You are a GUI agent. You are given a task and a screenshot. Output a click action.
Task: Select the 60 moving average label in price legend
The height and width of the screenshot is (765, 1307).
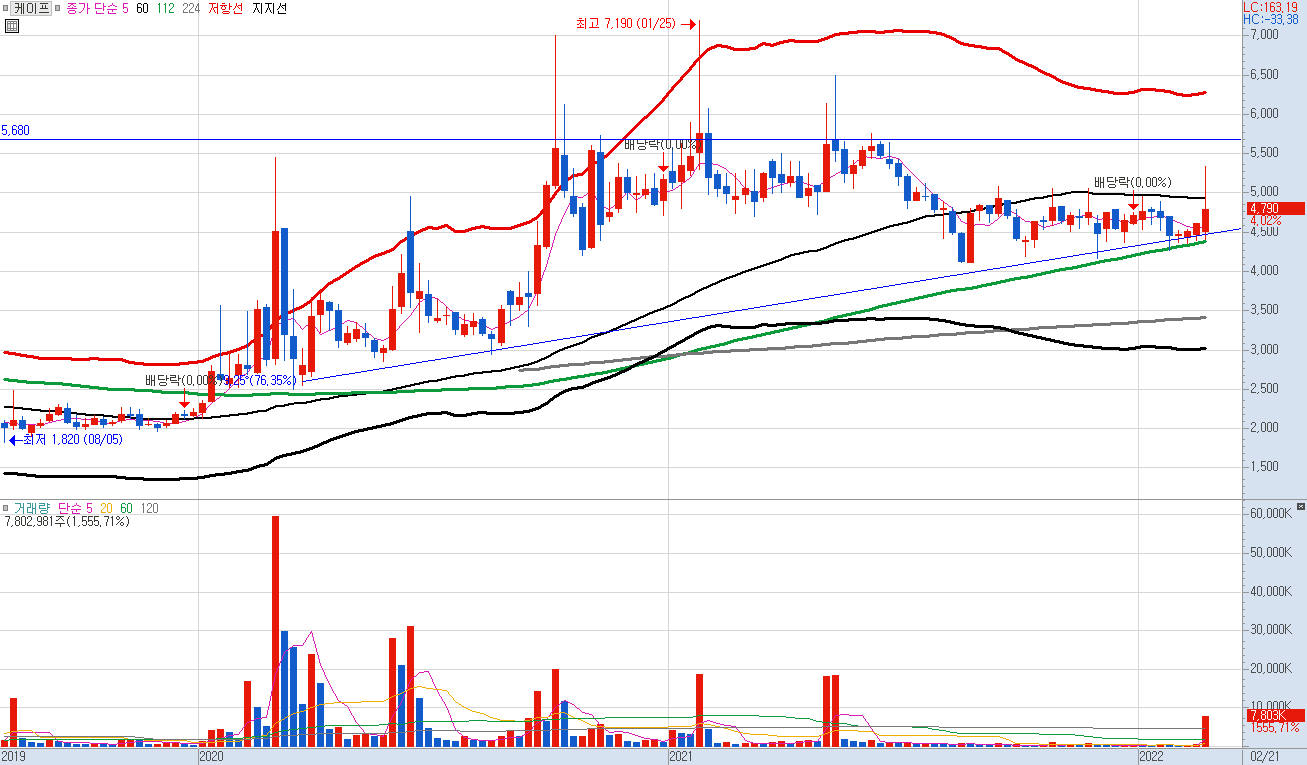pos(143,8)
